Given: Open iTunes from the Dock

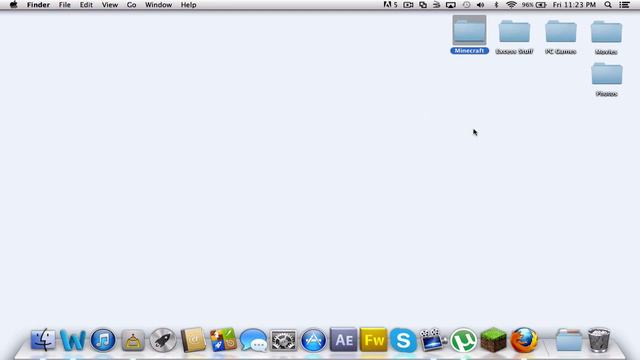Looking at the screenshot, I should tap(103, 340).
